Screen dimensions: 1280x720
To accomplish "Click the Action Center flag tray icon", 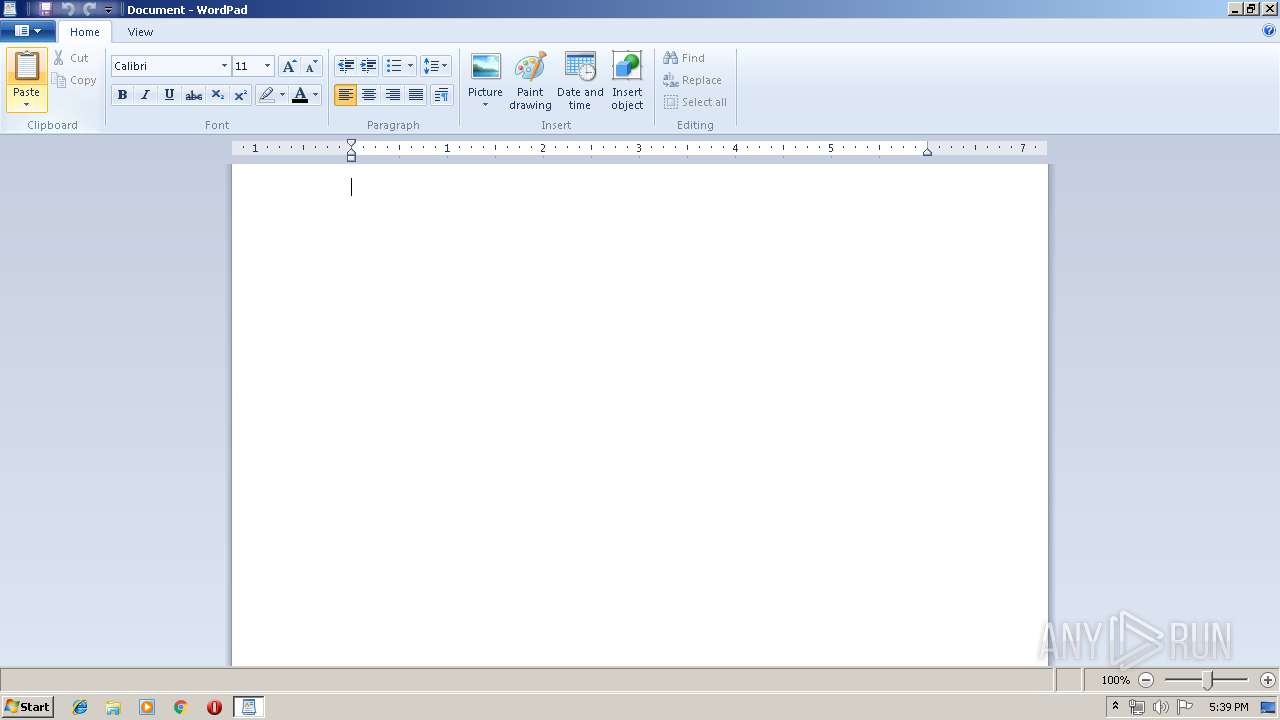I will (1185, 707).
